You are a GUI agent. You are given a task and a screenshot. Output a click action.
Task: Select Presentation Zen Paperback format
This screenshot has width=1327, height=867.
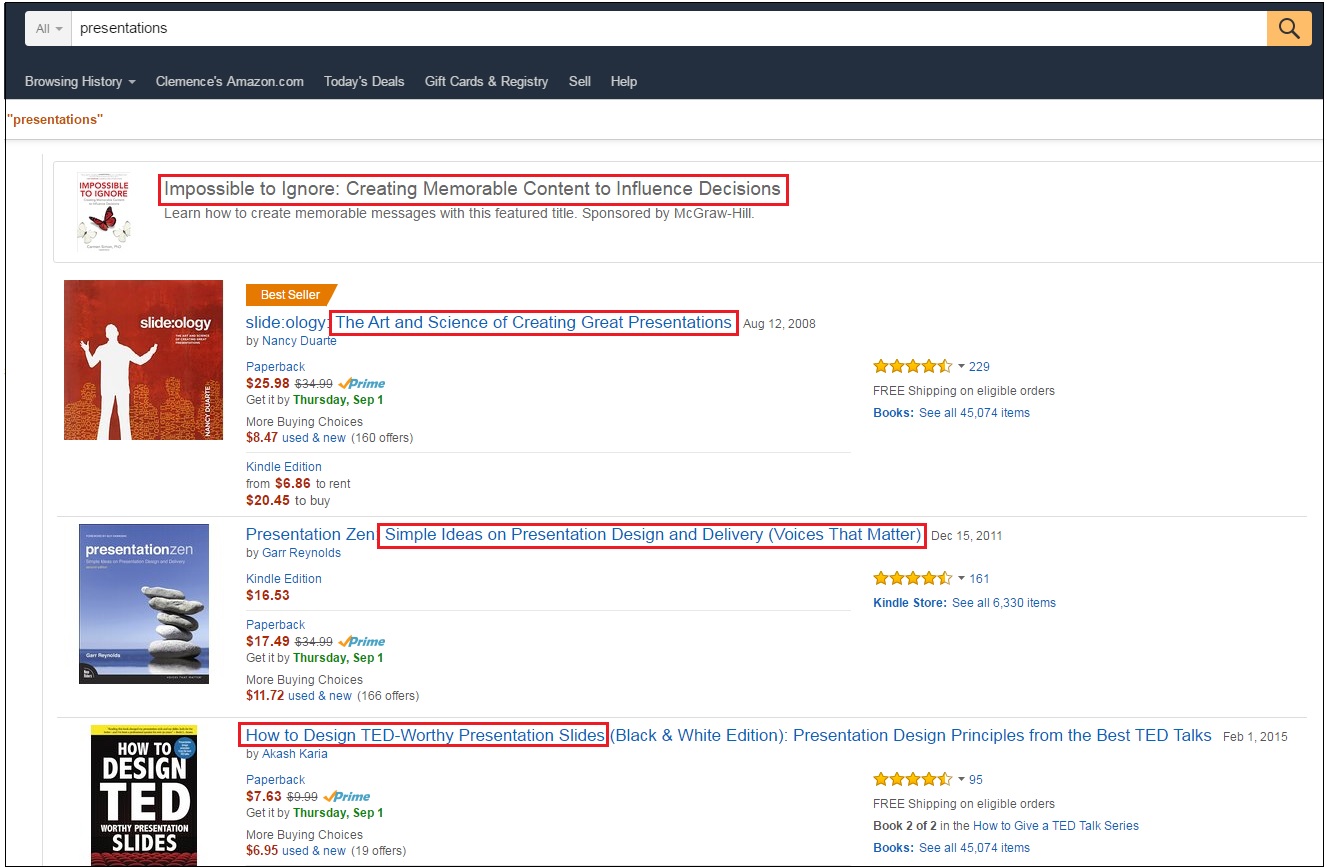[x=276, y=625]
